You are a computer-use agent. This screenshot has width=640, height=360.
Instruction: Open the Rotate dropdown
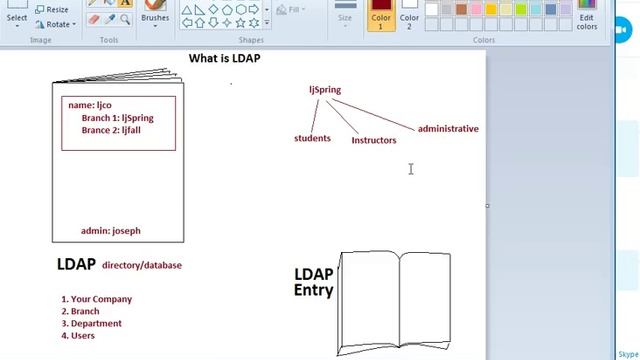(56, 24)
